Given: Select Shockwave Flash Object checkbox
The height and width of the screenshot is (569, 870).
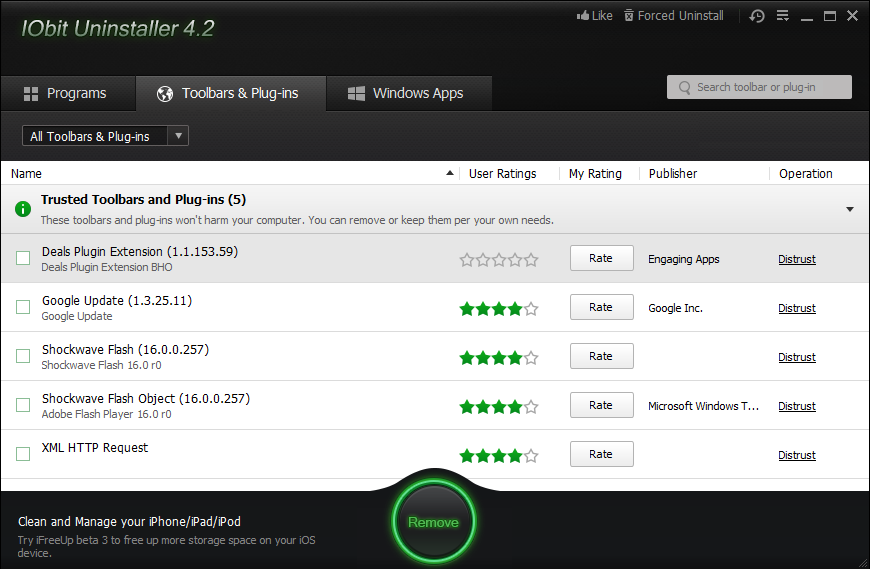Looking at the screenshot, I should tap(23, 405).
